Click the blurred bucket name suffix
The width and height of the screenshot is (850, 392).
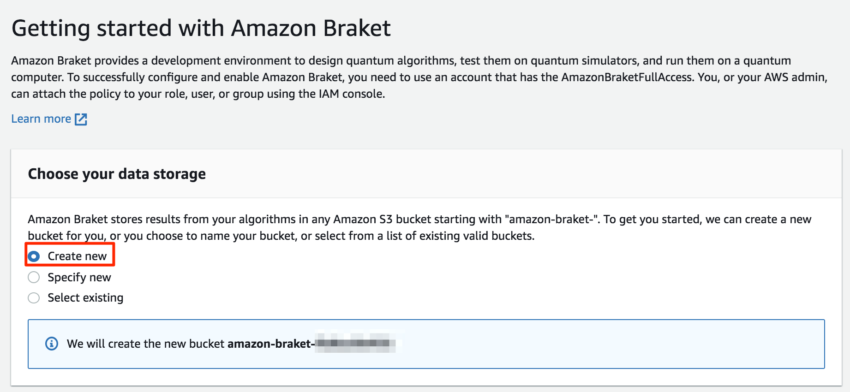353,343
